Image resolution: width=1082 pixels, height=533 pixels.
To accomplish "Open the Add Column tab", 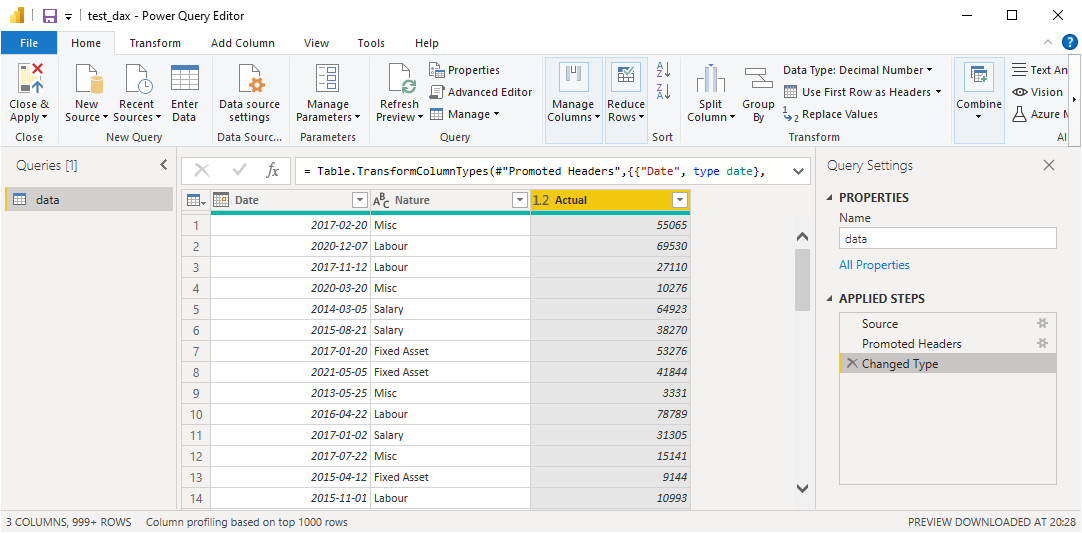I will (x=242, y=43).
